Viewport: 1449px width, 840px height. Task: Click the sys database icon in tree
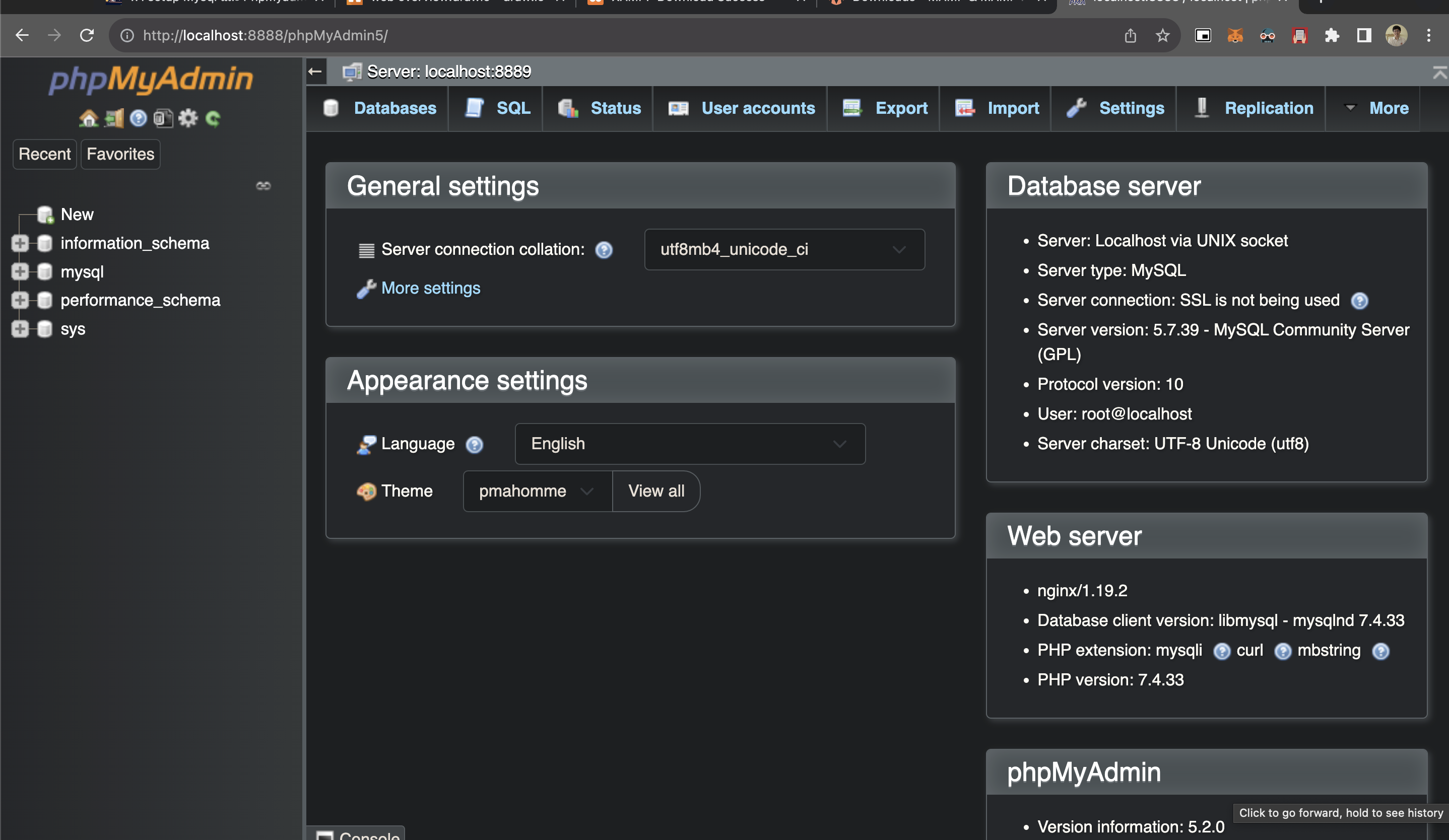pyautogui.click(x=45, y=329)
